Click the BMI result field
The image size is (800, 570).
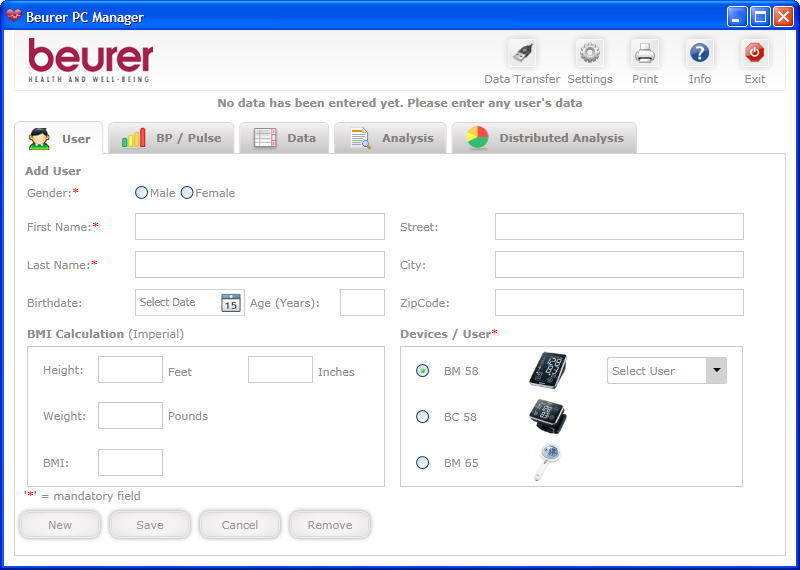click(130, 462)
